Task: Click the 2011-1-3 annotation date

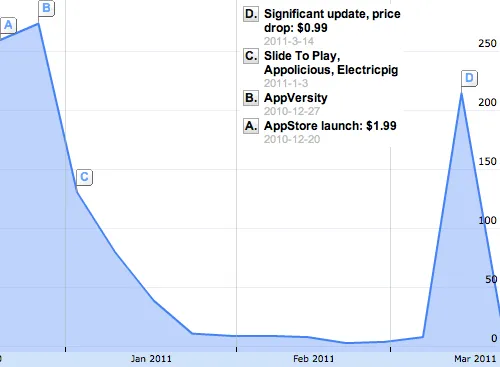Action: (286, 83)
